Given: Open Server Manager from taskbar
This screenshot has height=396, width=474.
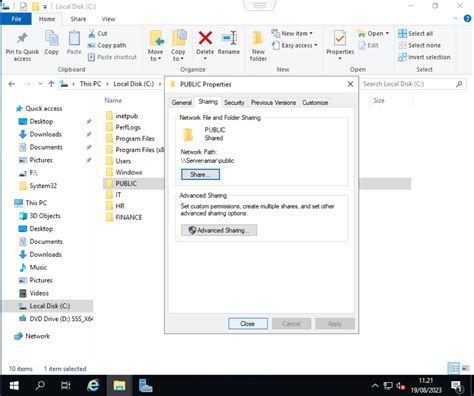Looking at the screenshot, I should (145, 386).
